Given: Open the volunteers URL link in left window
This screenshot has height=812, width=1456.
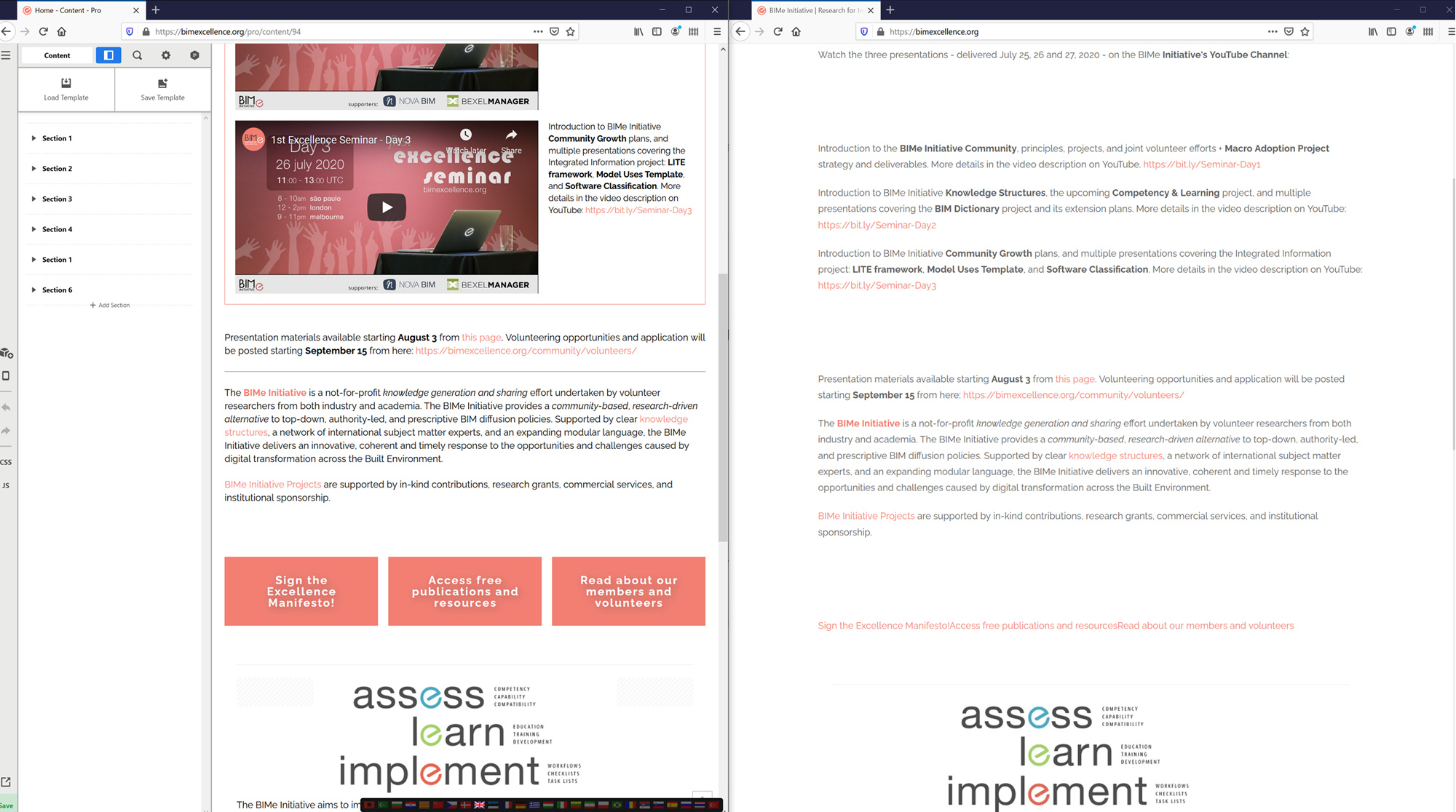Looking at the screenshot, I should pos(526,351).
